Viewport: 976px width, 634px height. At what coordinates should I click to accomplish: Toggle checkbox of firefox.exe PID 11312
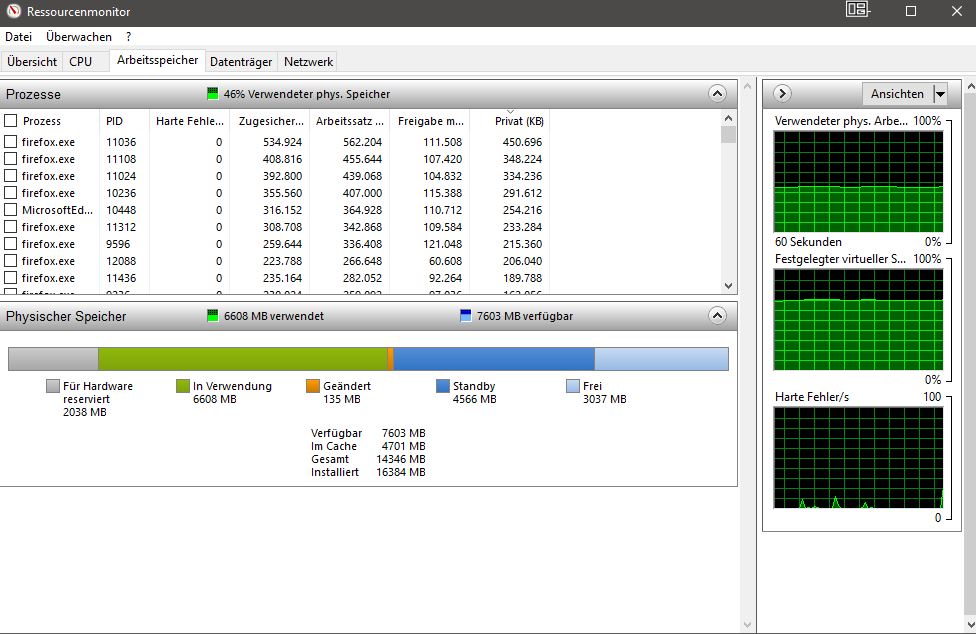tap(11, 227)
